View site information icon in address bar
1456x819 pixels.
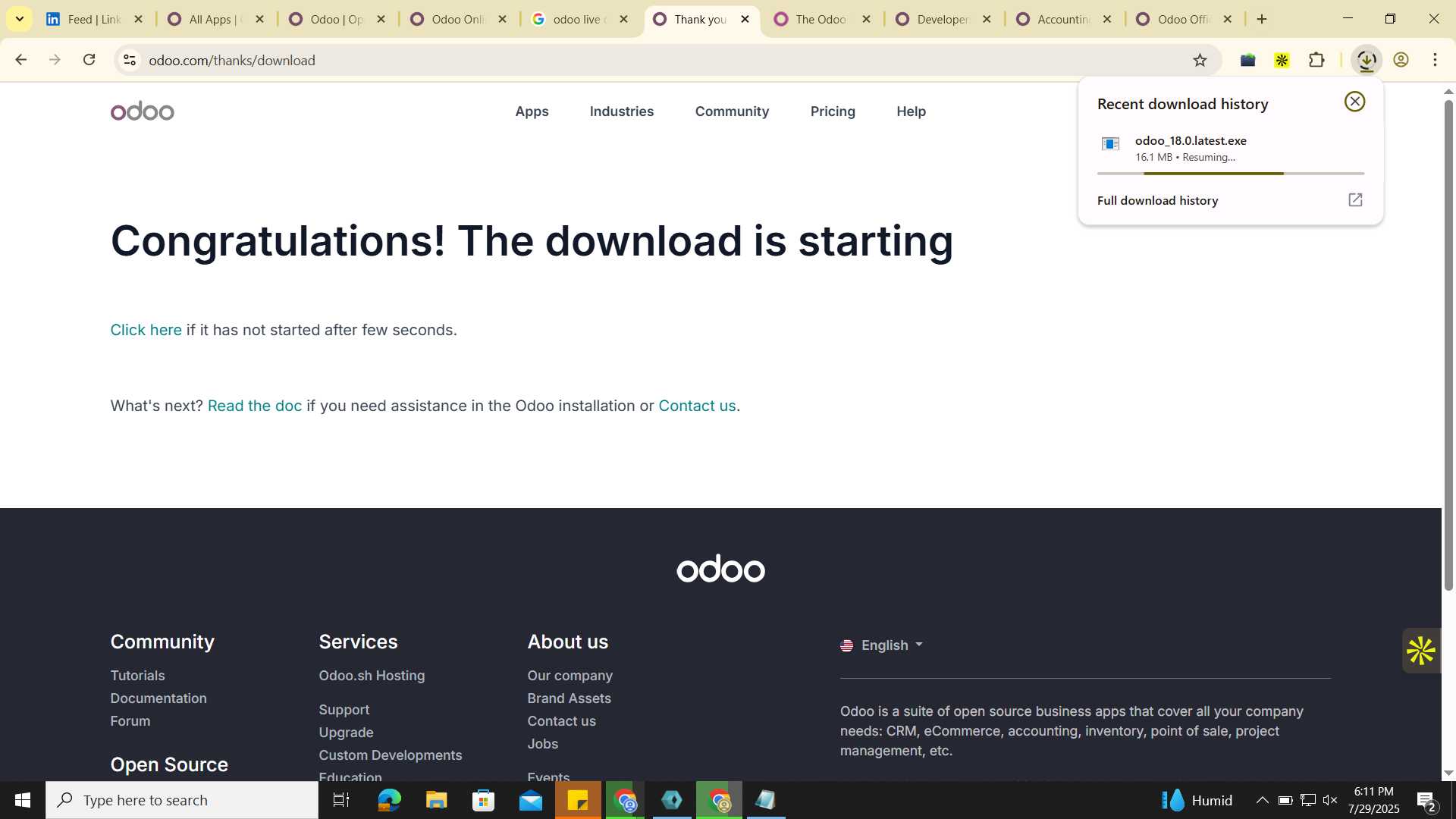tap(130, 61)
